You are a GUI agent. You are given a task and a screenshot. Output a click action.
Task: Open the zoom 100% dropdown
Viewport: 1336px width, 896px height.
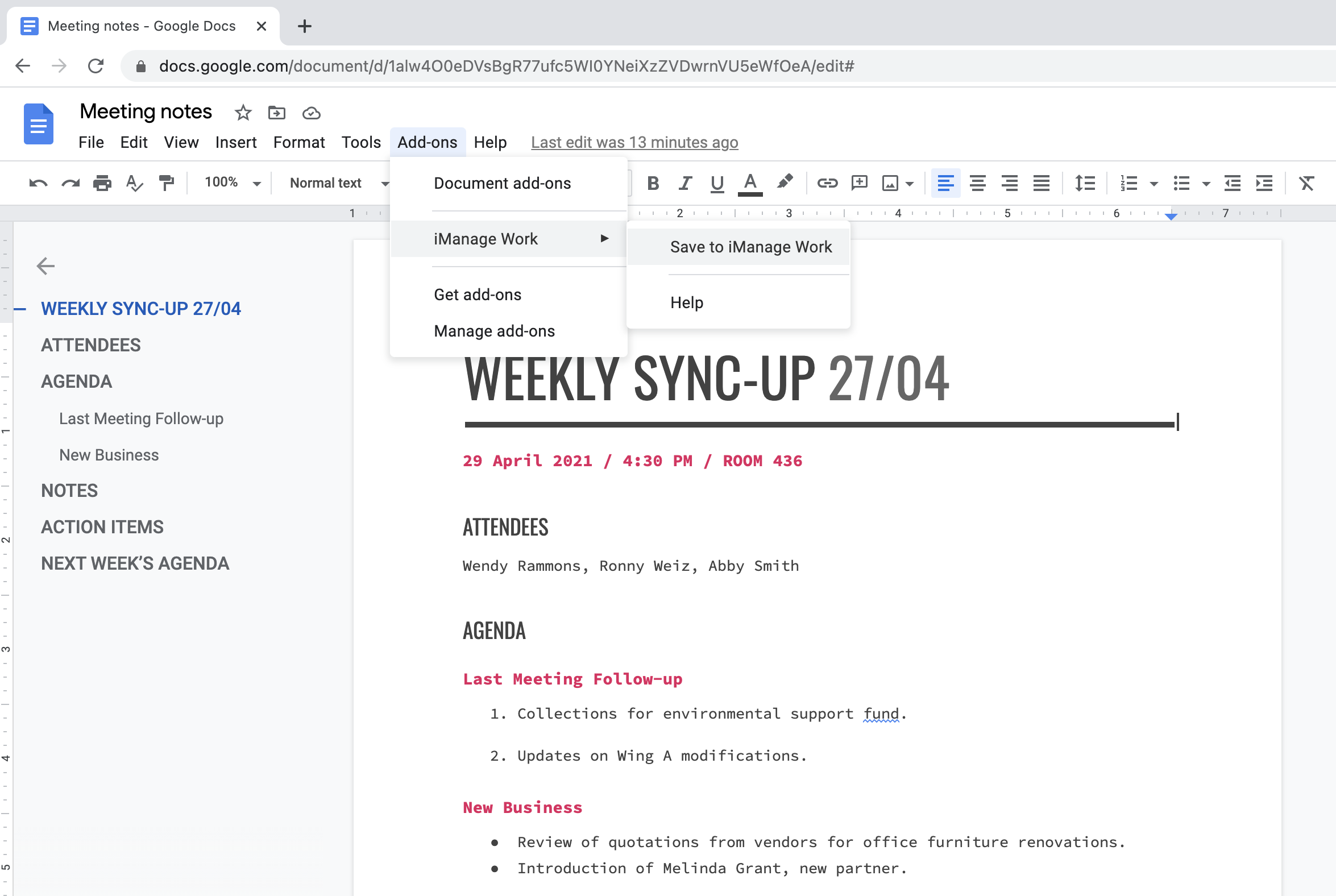pos(233,183)
